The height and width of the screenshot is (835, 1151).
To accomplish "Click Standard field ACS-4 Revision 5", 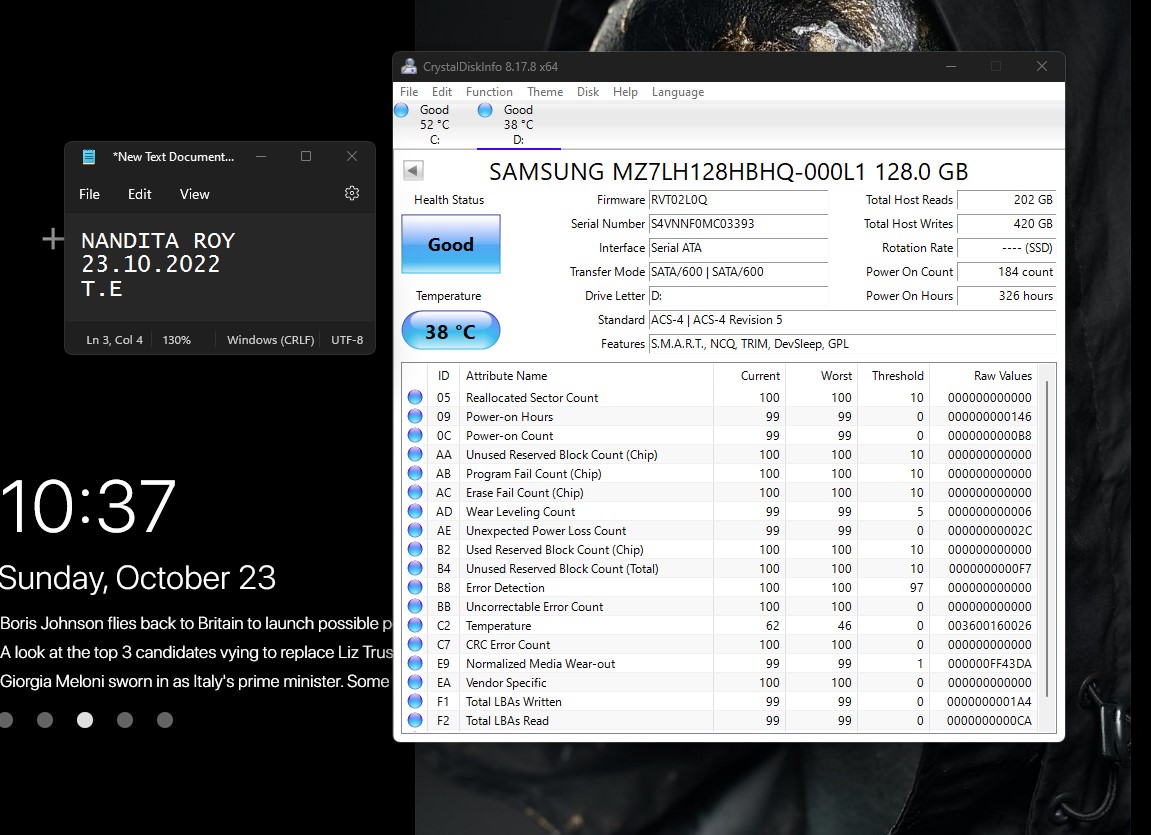I will [x=852, y=320].
